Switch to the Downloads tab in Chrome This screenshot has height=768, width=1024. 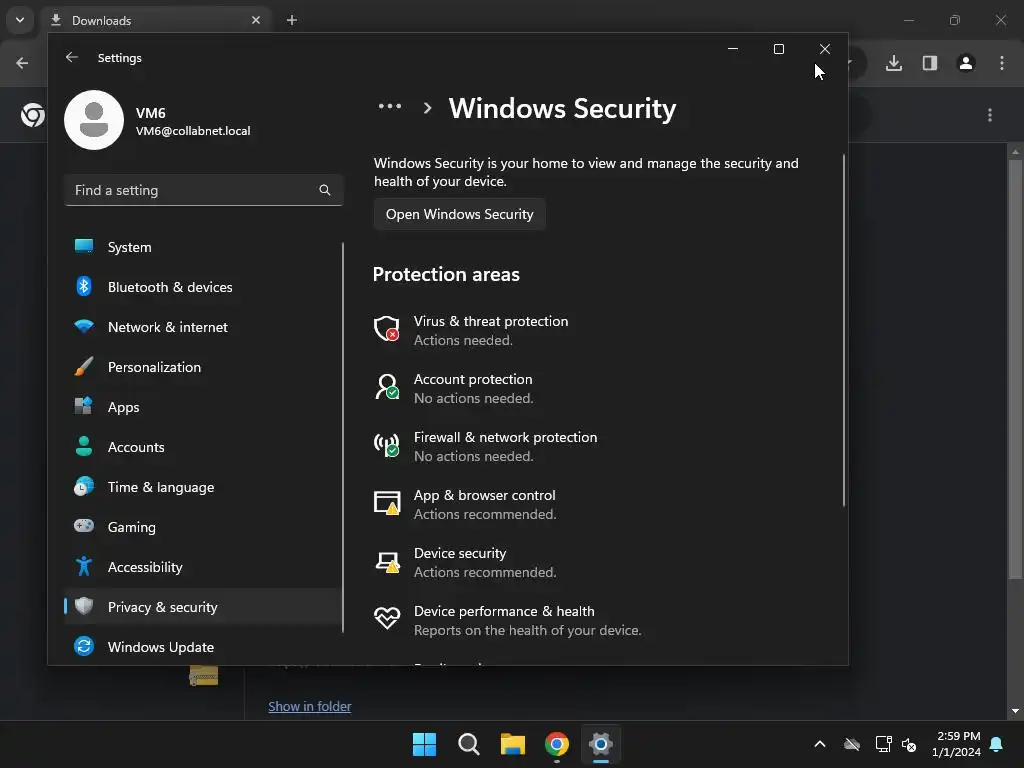157,20
